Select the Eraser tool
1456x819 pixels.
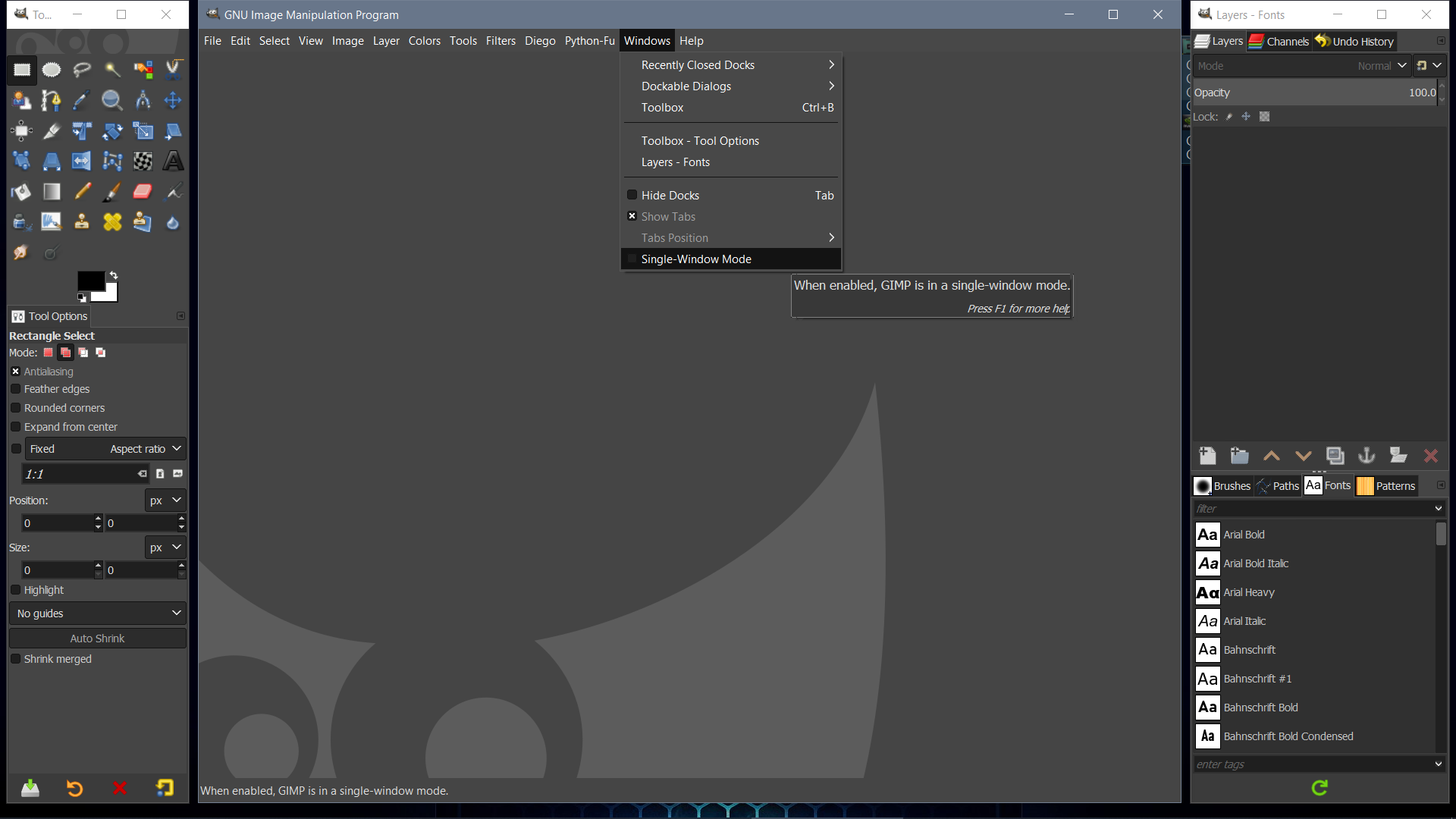point(143,192)
